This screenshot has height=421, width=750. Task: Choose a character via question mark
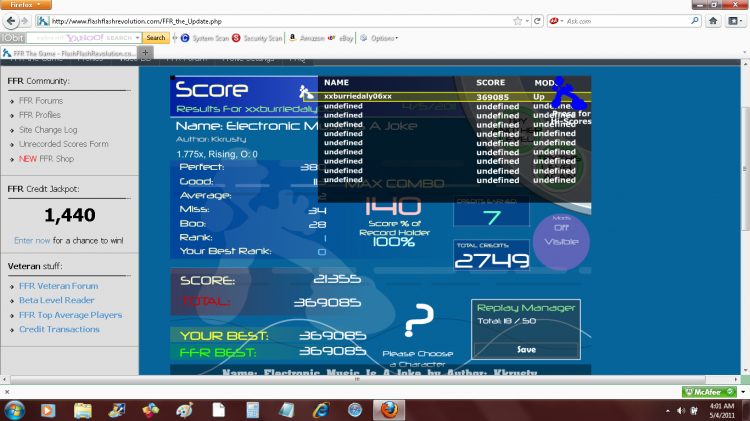(x=419, y=320)
